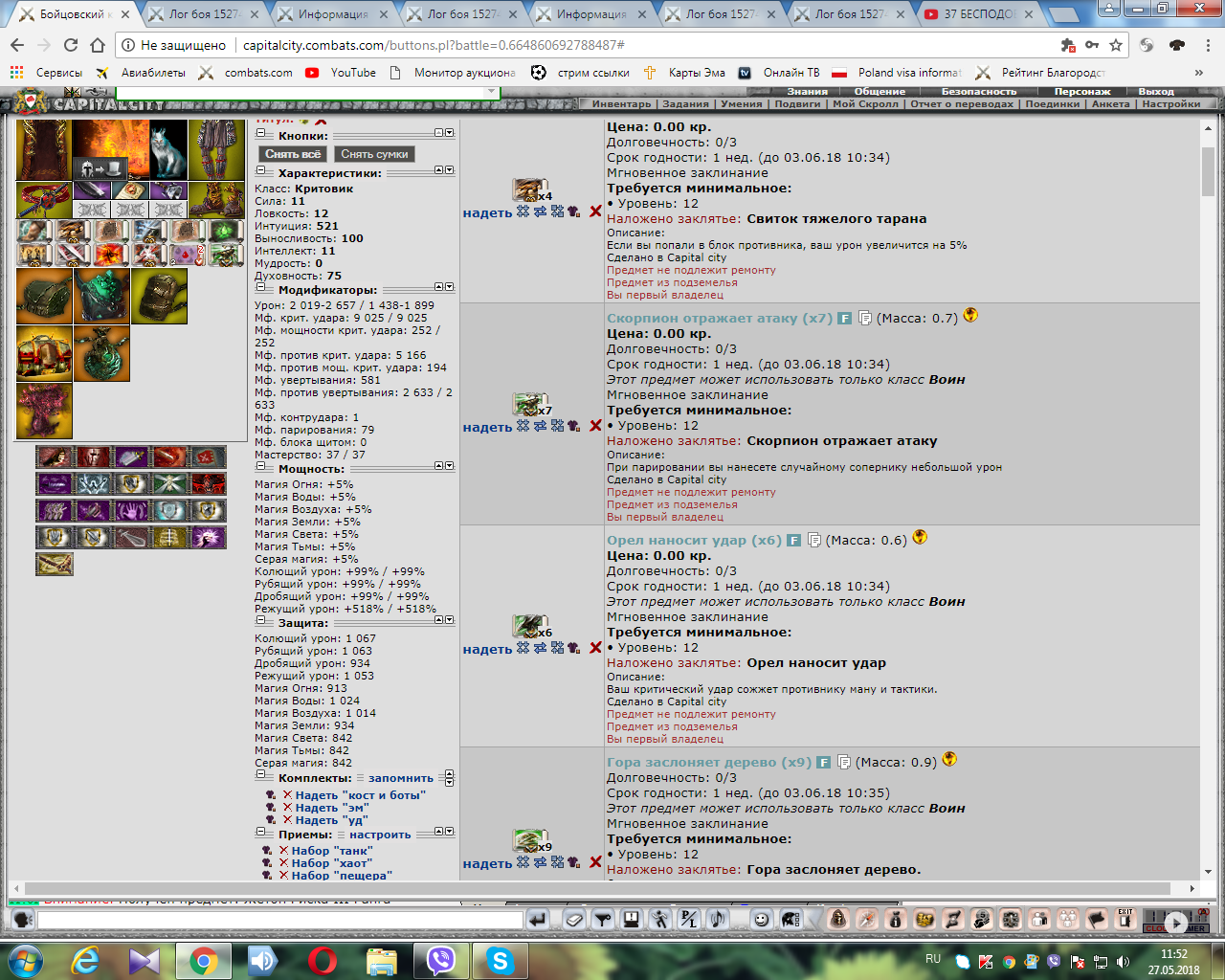Open Скорпион отражает атаку (x7) item link
This screenshot has height=980, width=1225.
coord(720,318)
